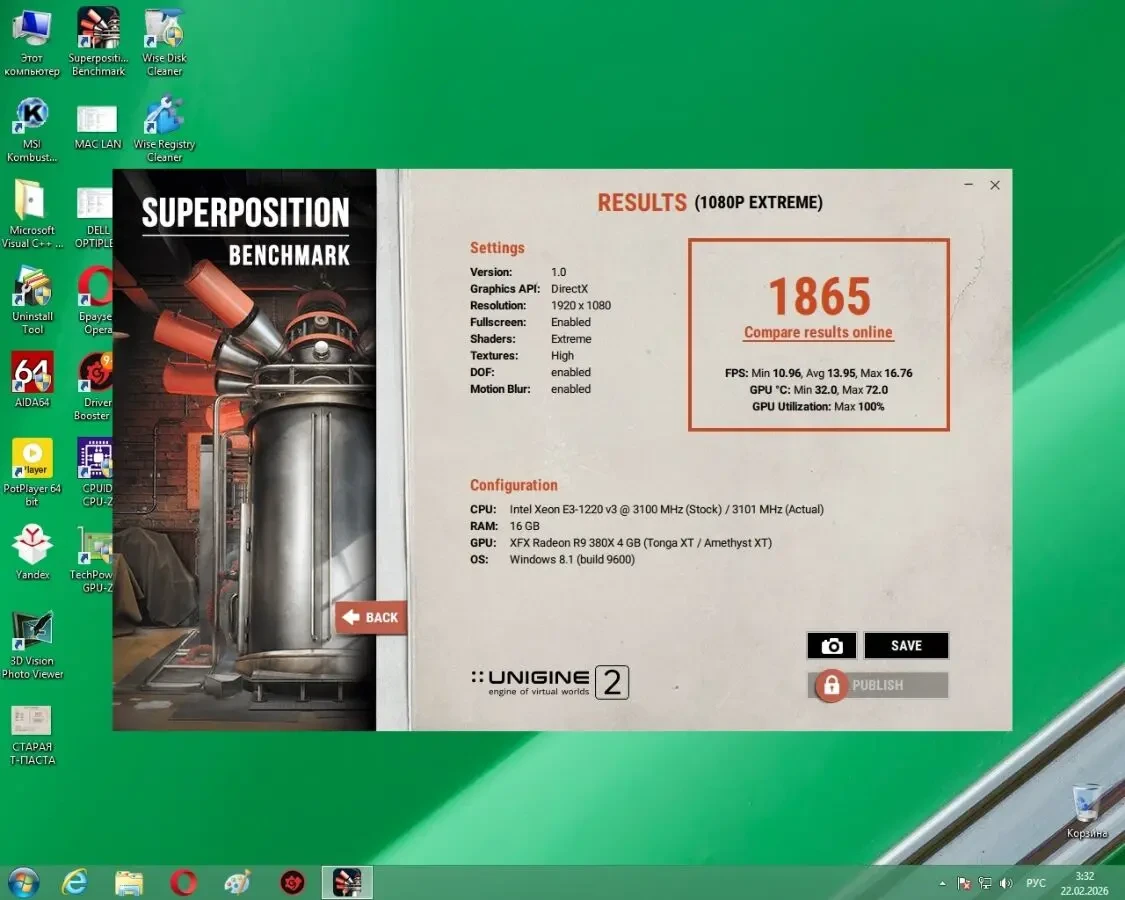Click the Resolution value 1920 x 1080

point(581,305)
